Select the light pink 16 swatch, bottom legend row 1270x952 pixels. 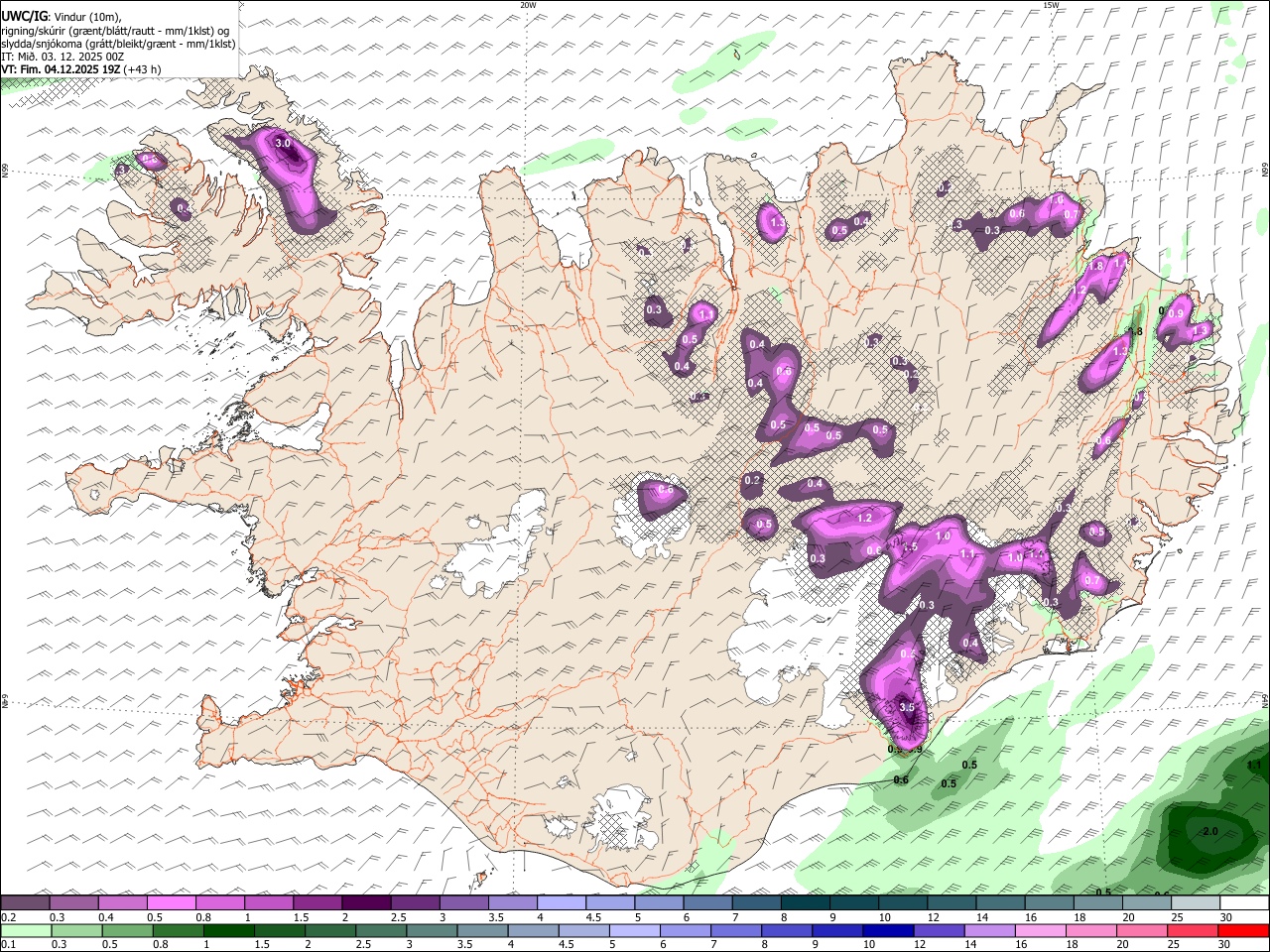1040,931
